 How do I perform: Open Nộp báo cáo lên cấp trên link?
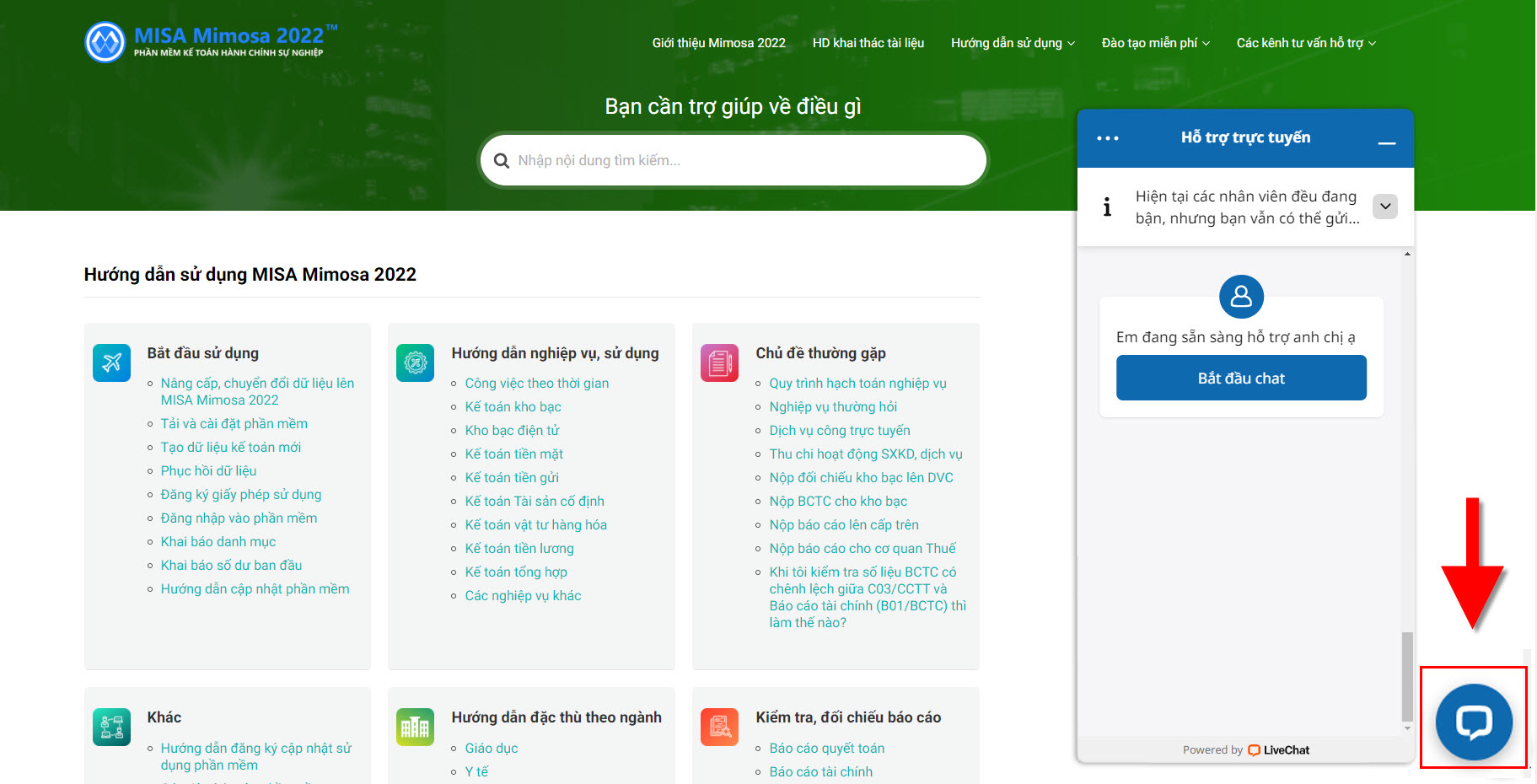(x=844, y=524)
